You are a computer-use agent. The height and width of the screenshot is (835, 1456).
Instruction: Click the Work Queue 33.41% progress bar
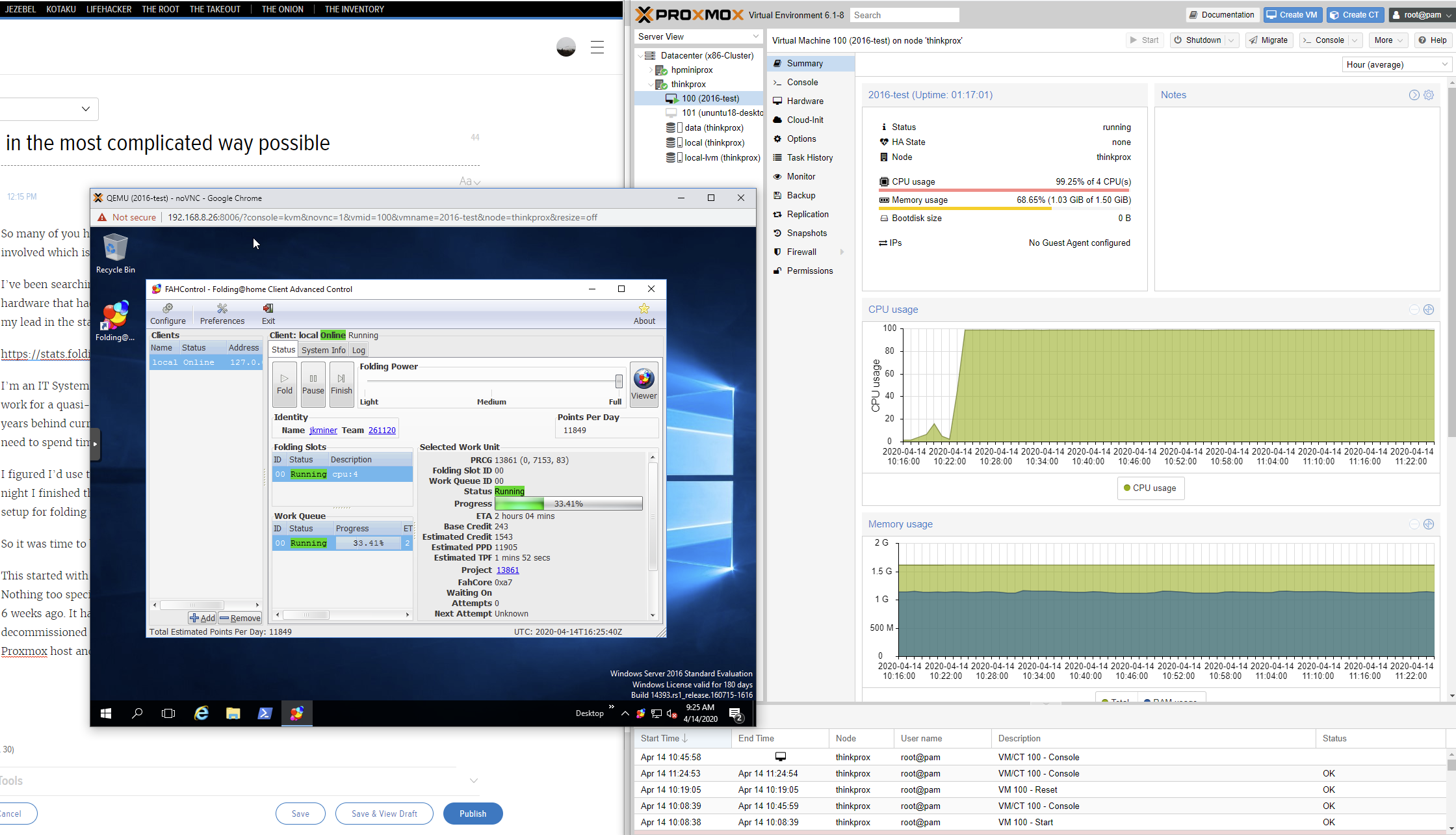369,543
